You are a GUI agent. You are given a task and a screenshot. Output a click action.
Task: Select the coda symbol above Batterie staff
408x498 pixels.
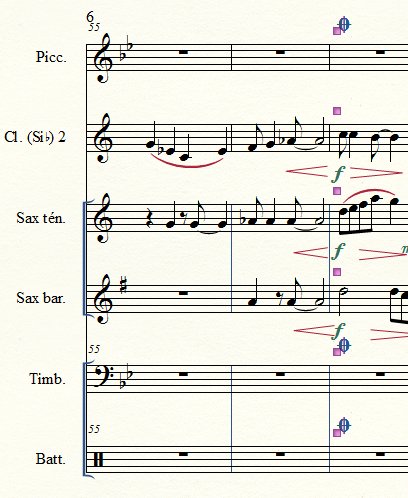tap(345, 425)
